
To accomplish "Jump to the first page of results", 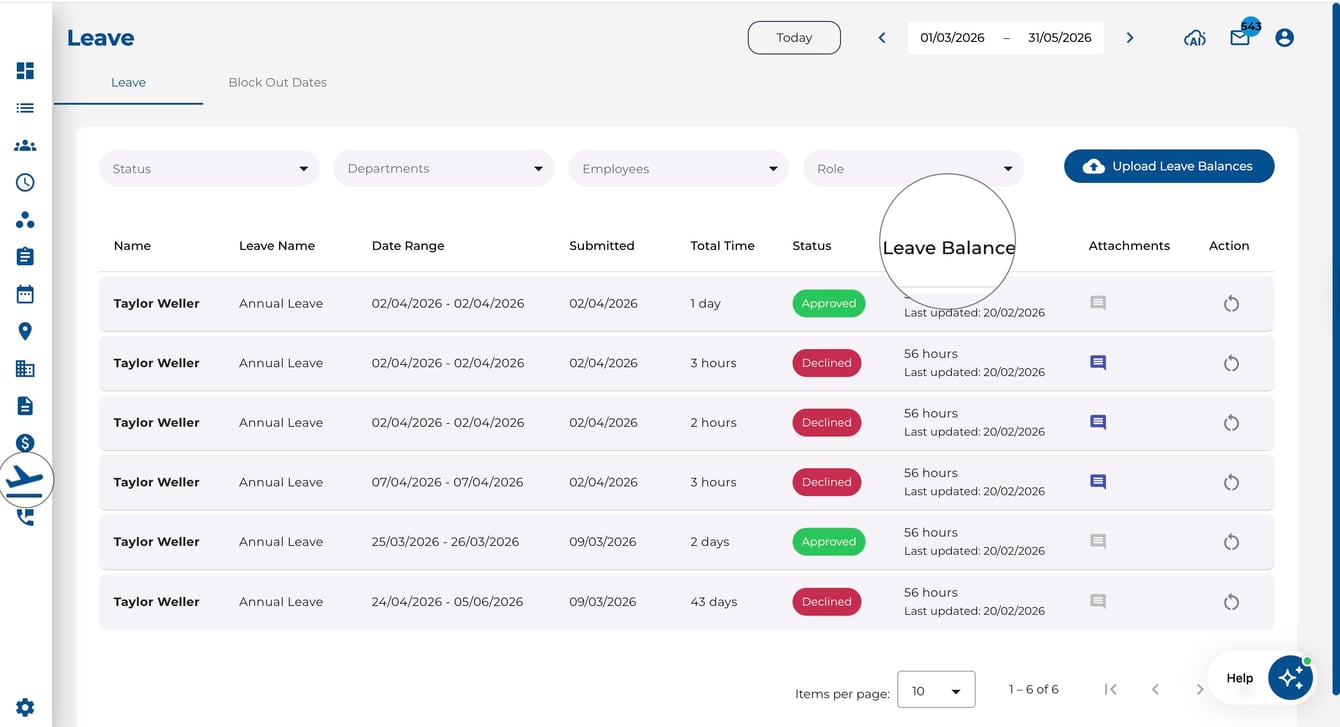I will [1110, 689].
